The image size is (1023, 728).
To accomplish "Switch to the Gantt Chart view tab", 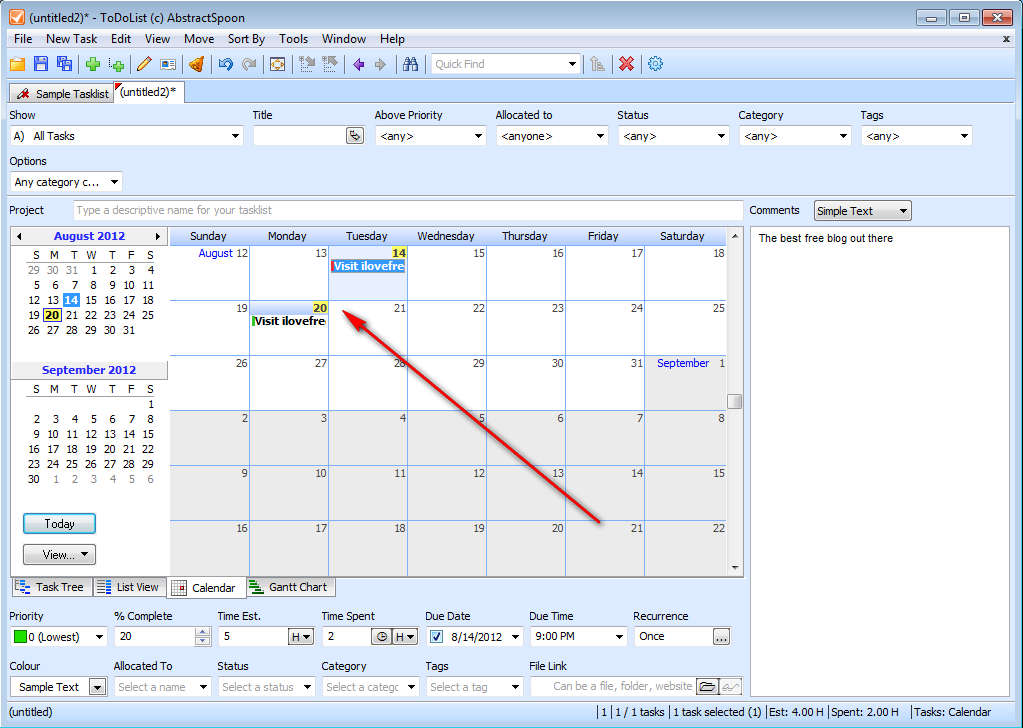I will coord(291,587).
